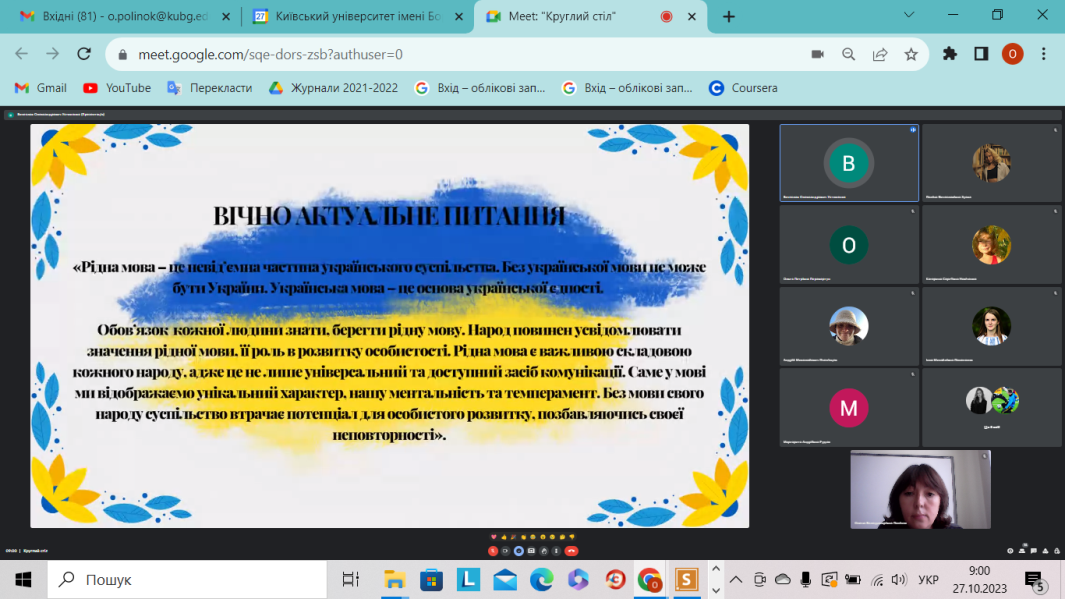The height and width of the screenshot is (599, 1065).
Task: Show the participants people panel
Action: click(x=1022, y=551)
